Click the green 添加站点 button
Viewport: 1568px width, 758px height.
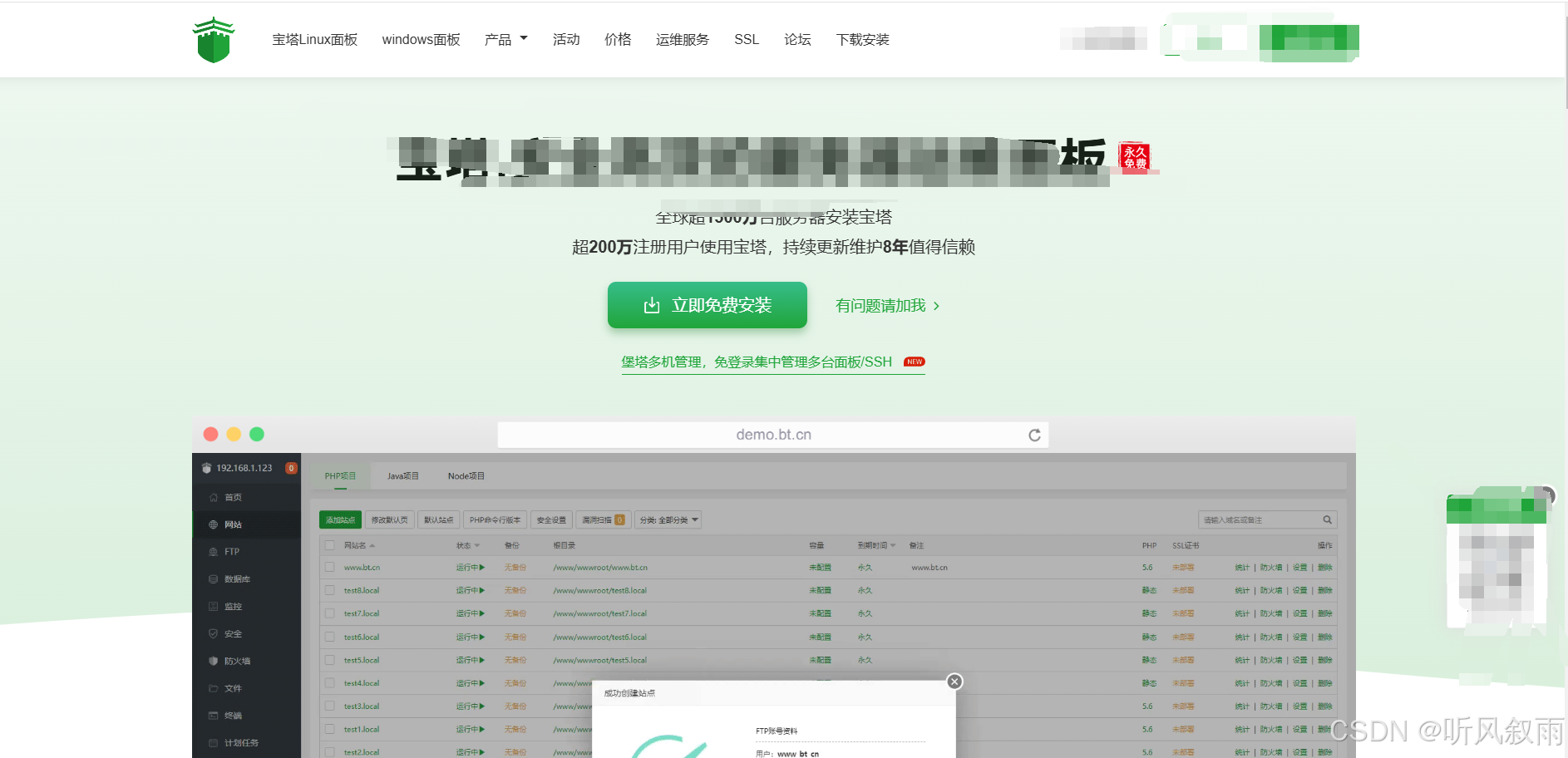tap(340, 520)
